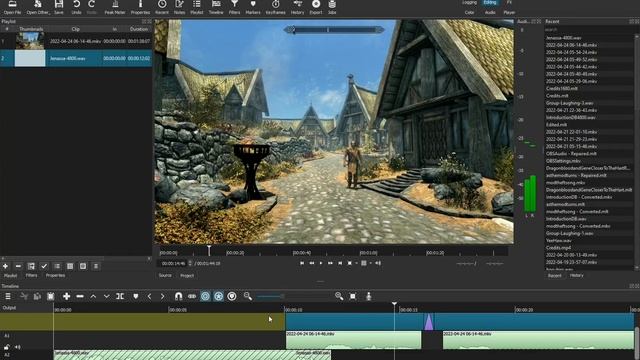The image size is (640, 360).
Task: Lift the clip with the up chevron
Action: click(x=93, y=296)
